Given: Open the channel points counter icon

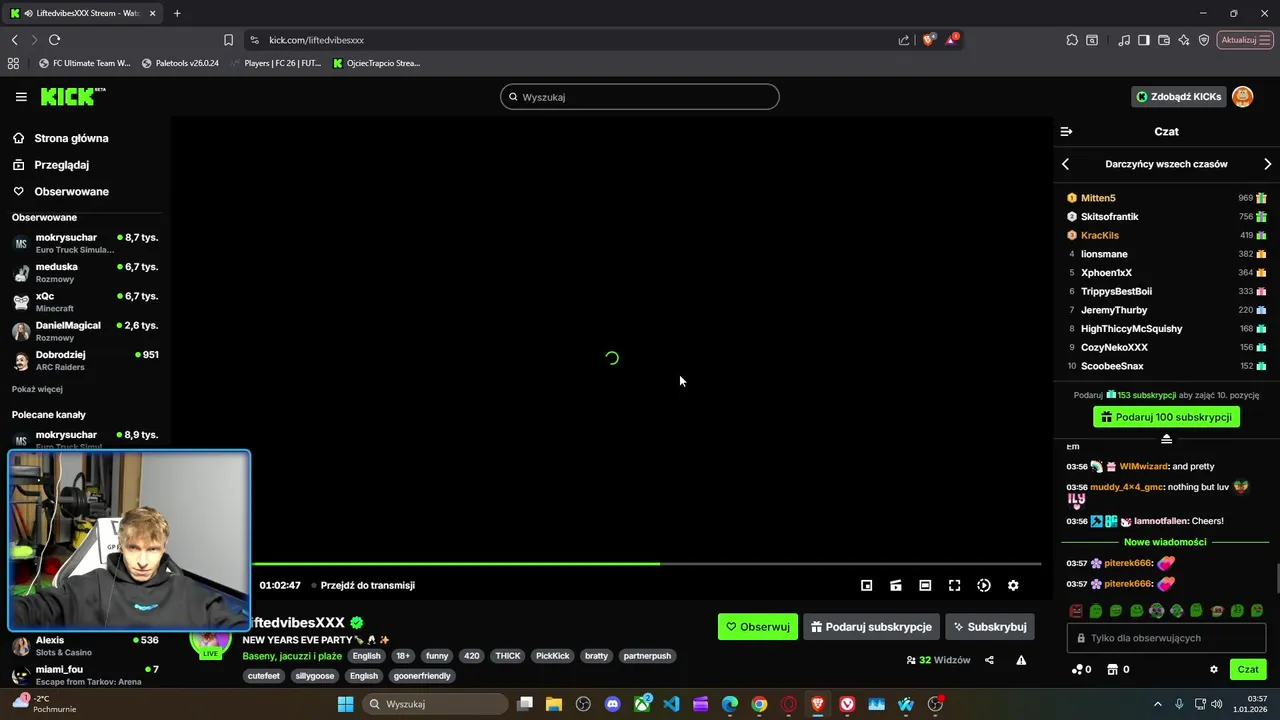Looking at the screenshot, I should coord(1080,670).
